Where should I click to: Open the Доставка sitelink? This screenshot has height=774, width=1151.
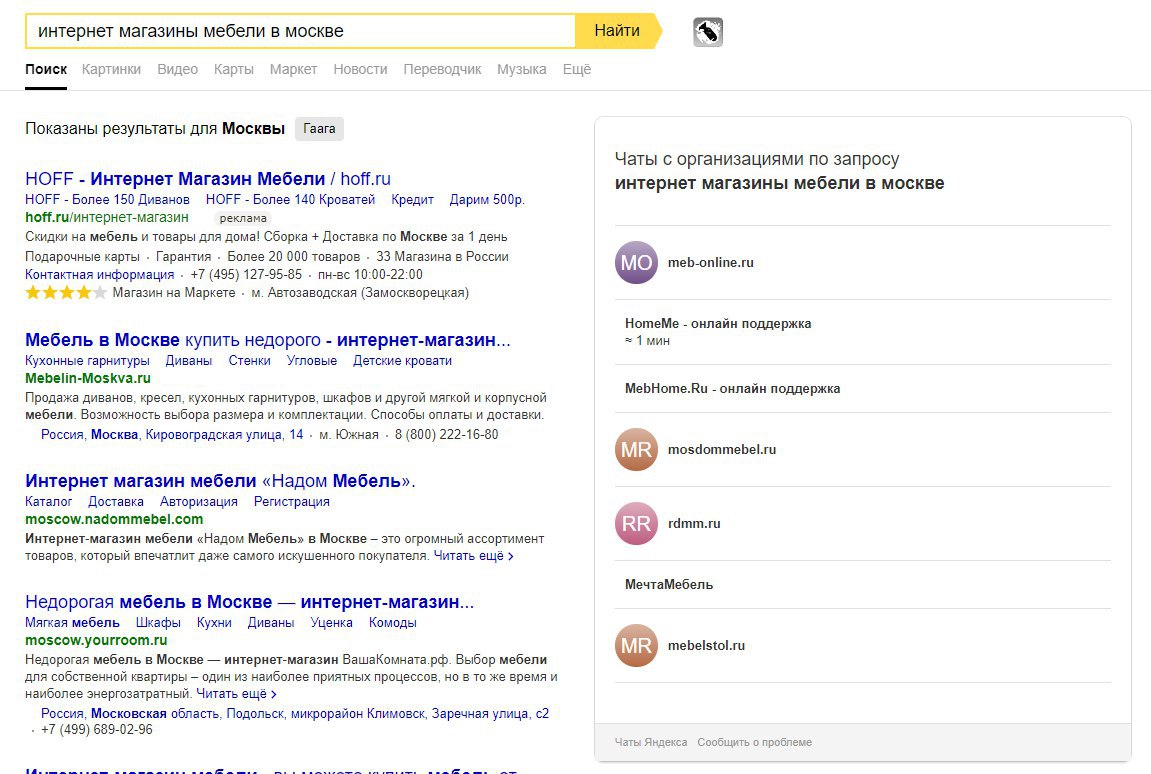116,502
